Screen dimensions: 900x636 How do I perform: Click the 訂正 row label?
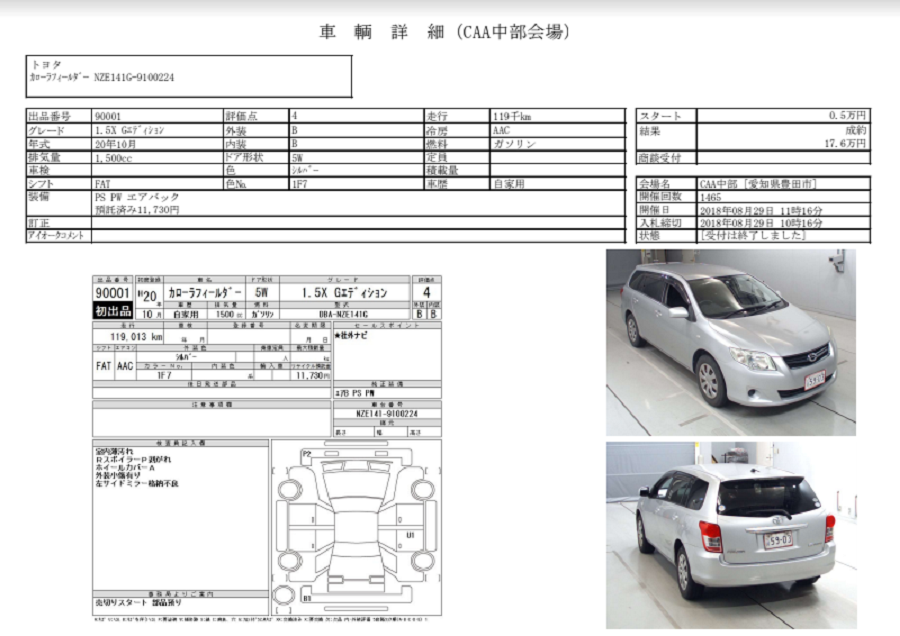(x=38, y=223)
